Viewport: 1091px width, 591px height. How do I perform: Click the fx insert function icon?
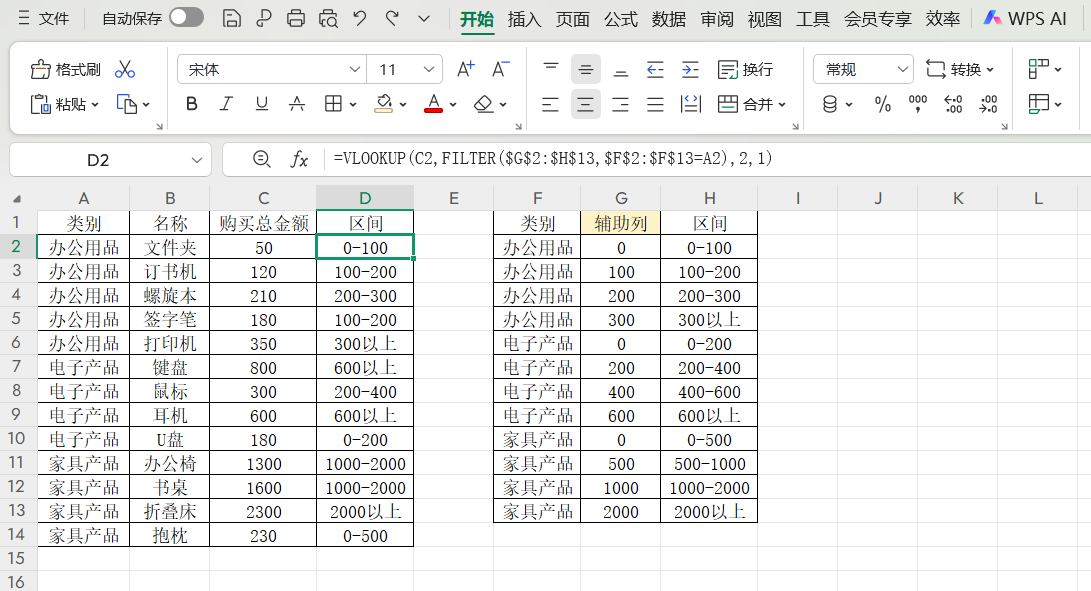pos(299,159)
